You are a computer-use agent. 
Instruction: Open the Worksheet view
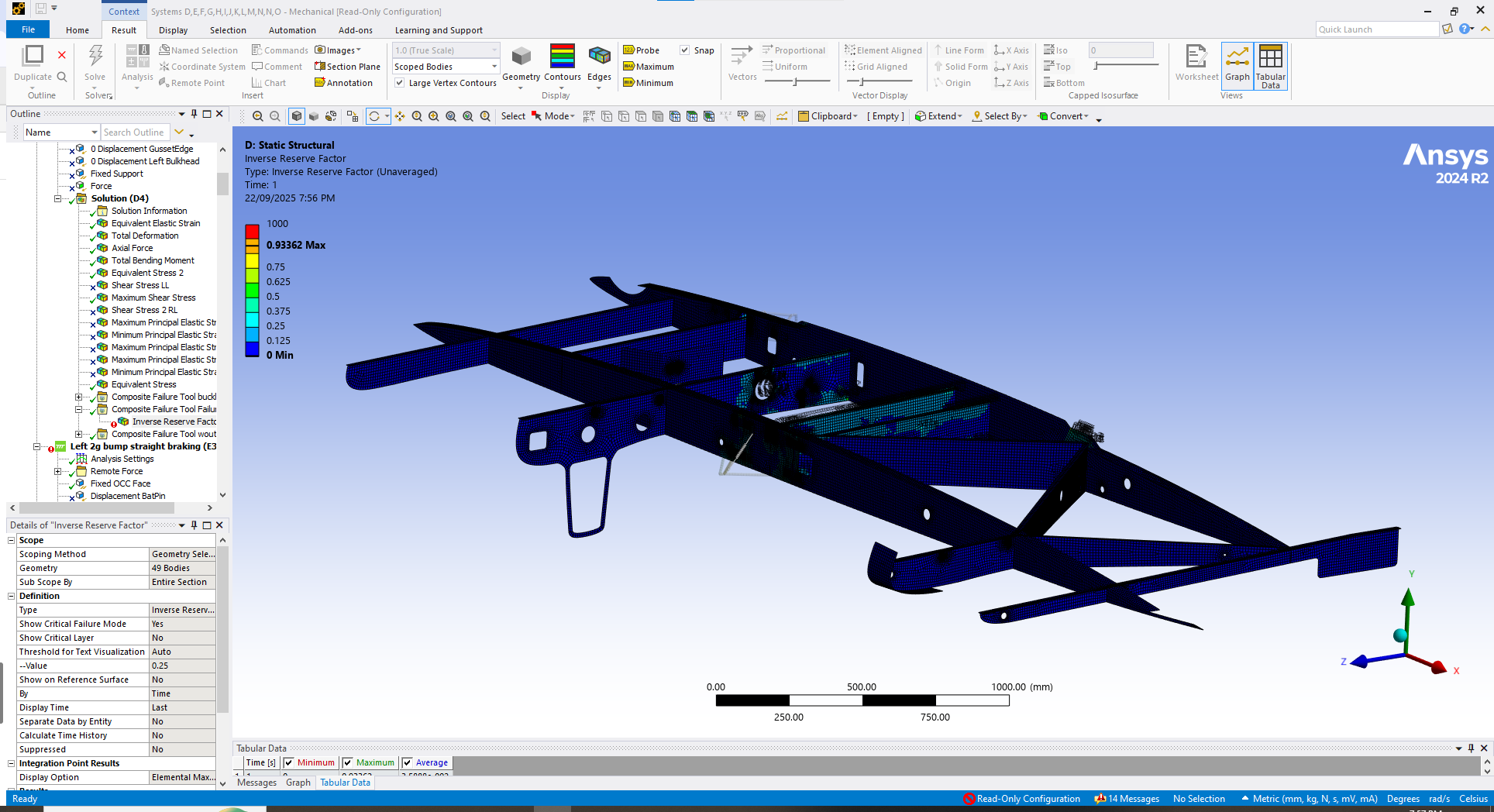pos(1196,62)
